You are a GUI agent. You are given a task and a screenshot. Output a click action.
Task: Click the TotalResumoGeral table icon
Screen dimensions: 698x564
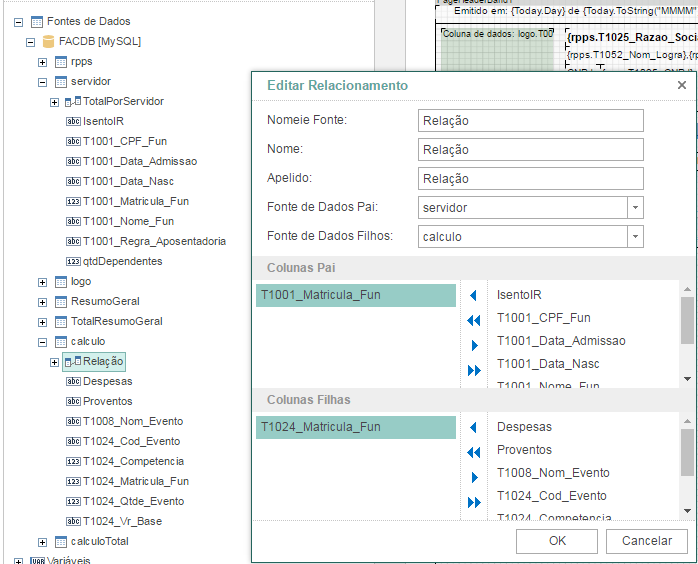(61, 322)
